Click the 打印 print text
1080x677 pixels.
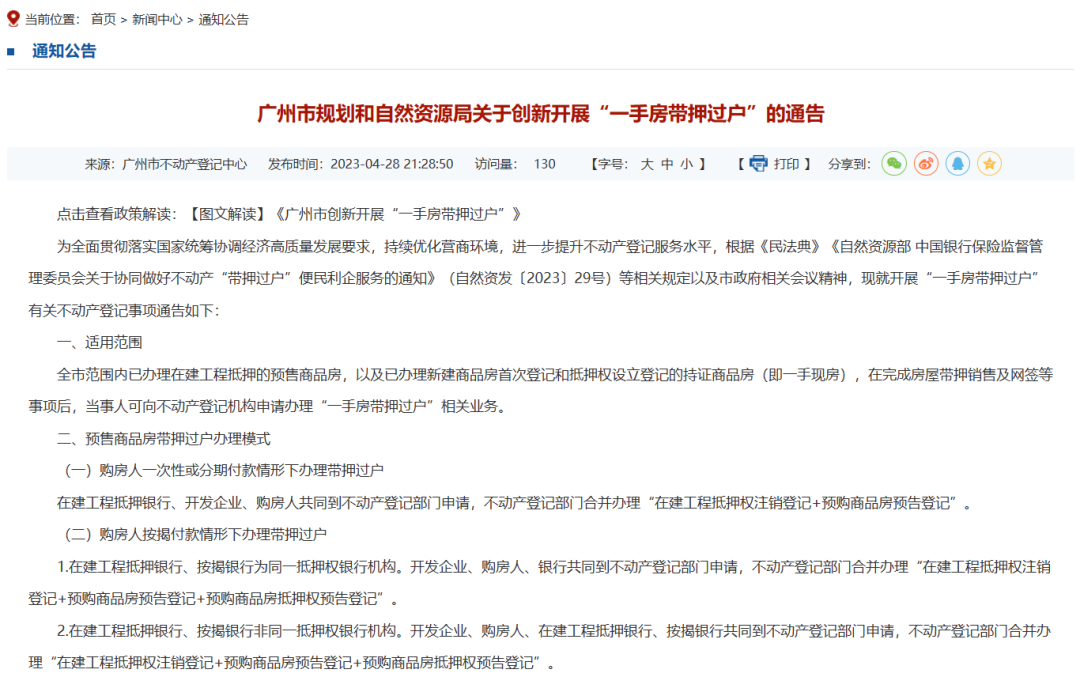tap(786, 164)
